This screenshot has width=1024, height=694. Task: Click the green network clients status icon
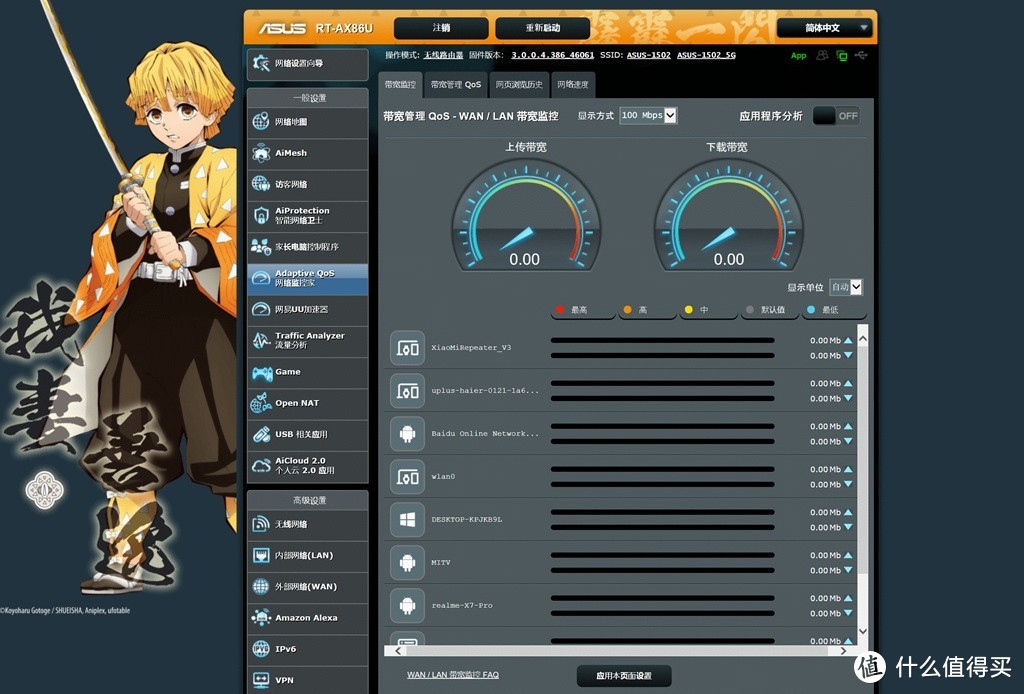tap(842, 55)
